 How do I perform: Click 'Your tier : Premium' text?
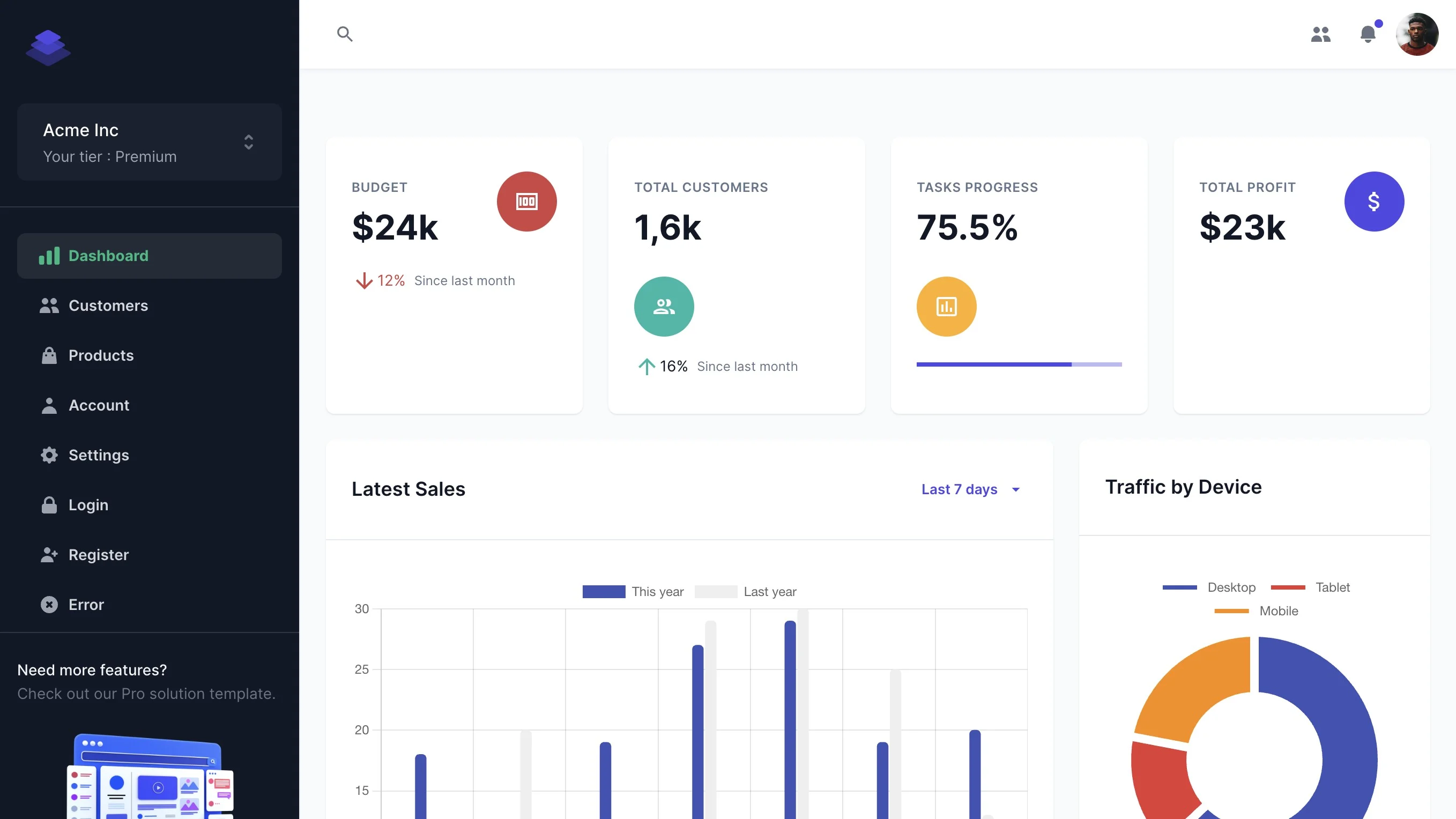click(110, 157)
